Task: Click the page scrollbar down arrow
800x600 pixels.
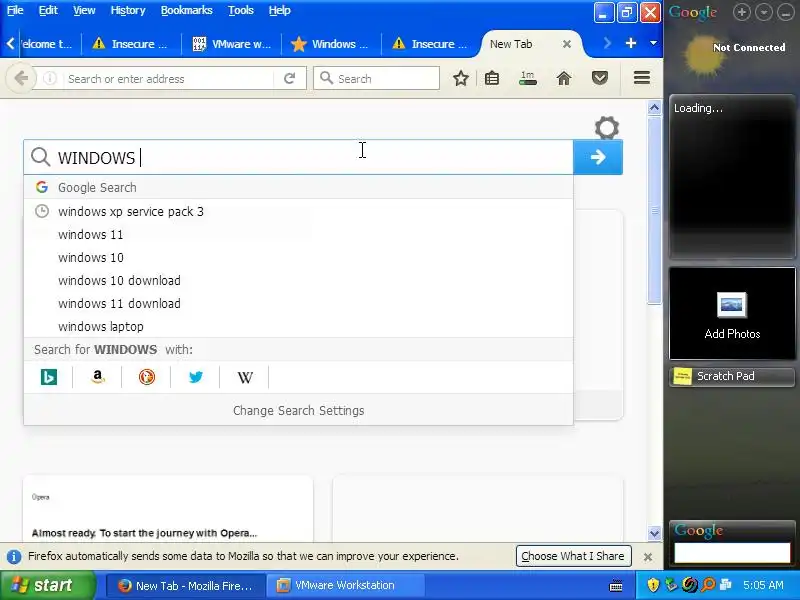Action: tap(654, 534)
